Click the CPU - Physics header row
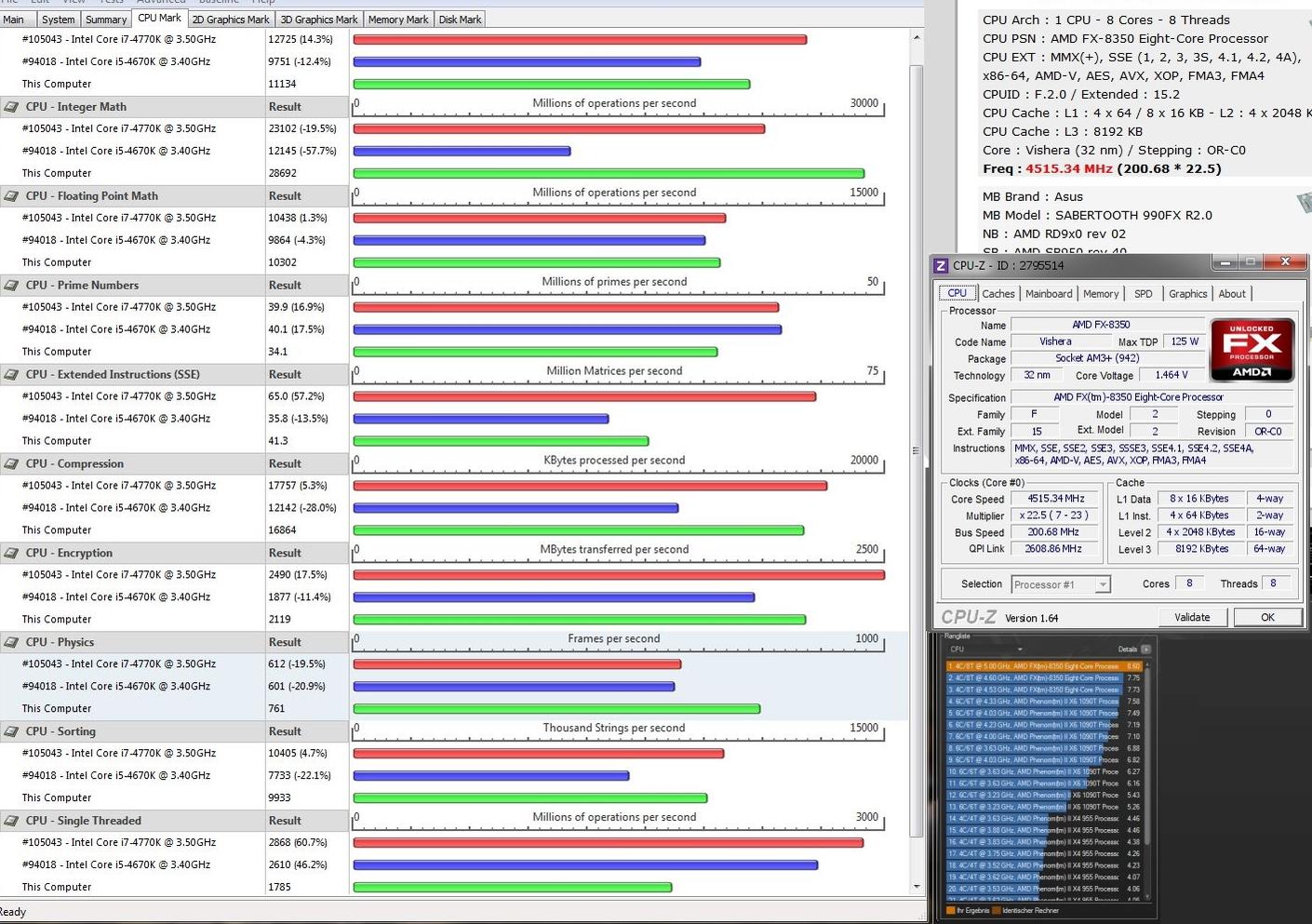 click(x=174, y=643)
